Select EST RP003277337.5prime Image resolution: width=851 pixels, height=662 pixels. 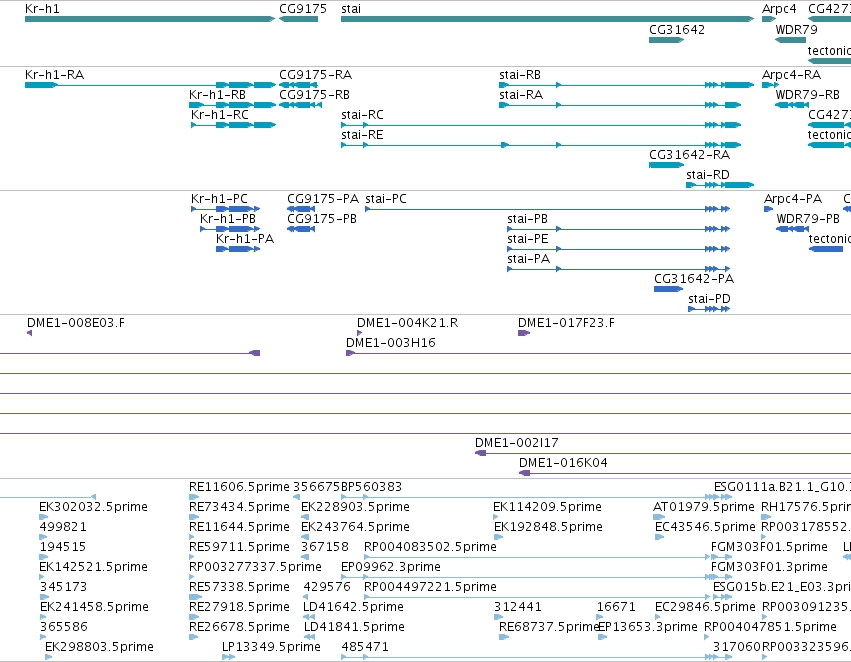(192, 577)
